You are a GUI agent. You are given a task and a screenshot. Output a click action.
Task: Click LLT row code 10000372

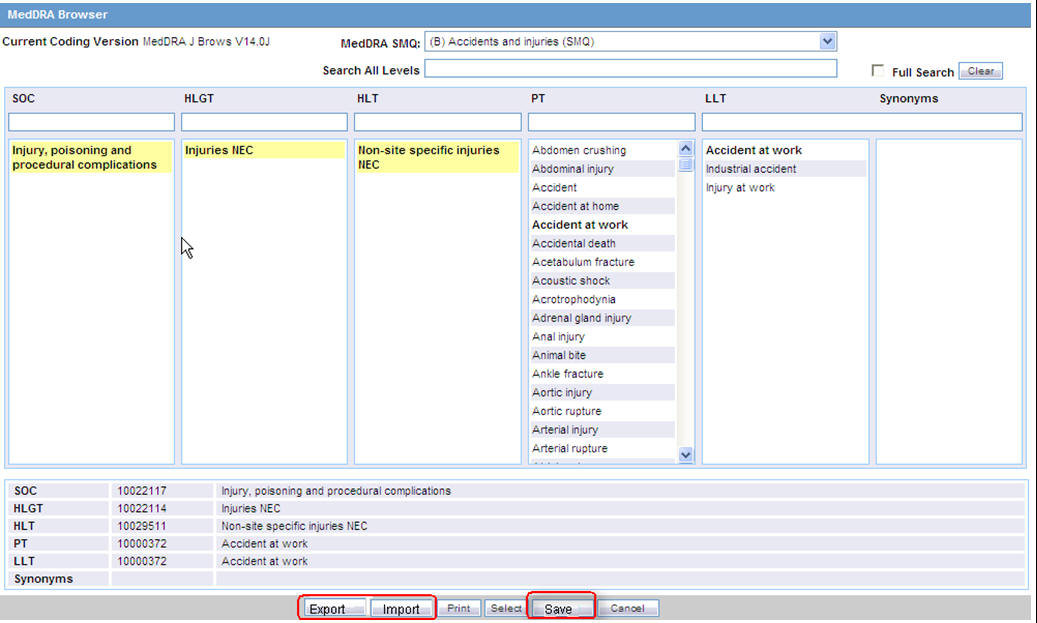[x=142, y=561]
